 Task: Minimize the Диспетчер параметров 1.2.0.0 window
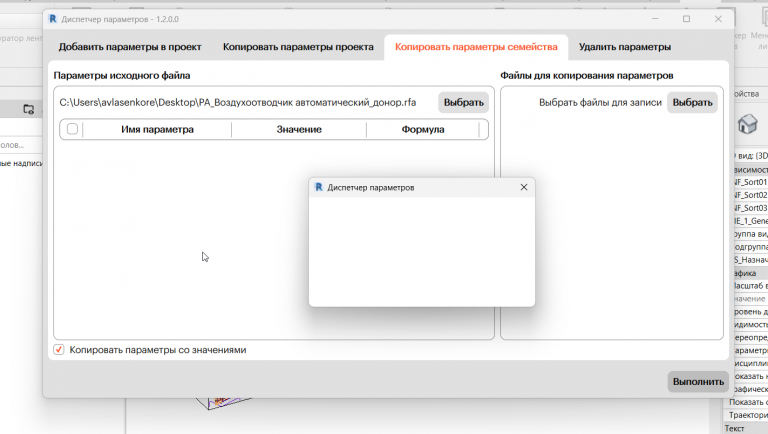coord(655,19)
